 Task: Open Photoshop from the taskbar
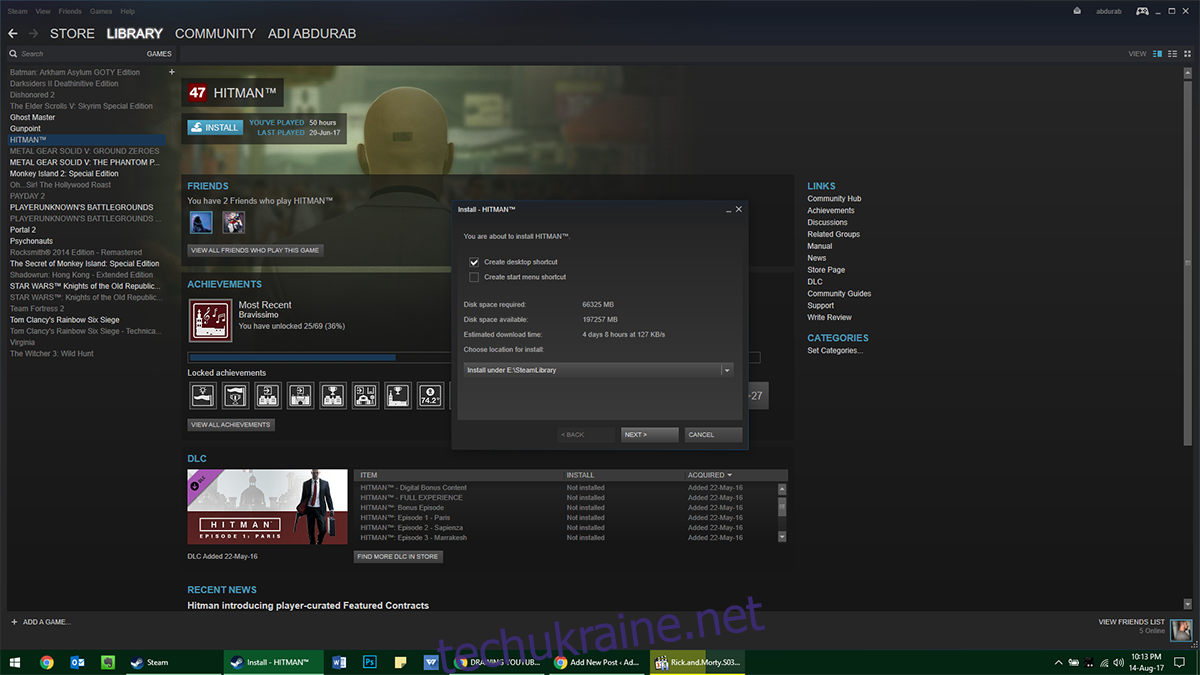point(369,662)
